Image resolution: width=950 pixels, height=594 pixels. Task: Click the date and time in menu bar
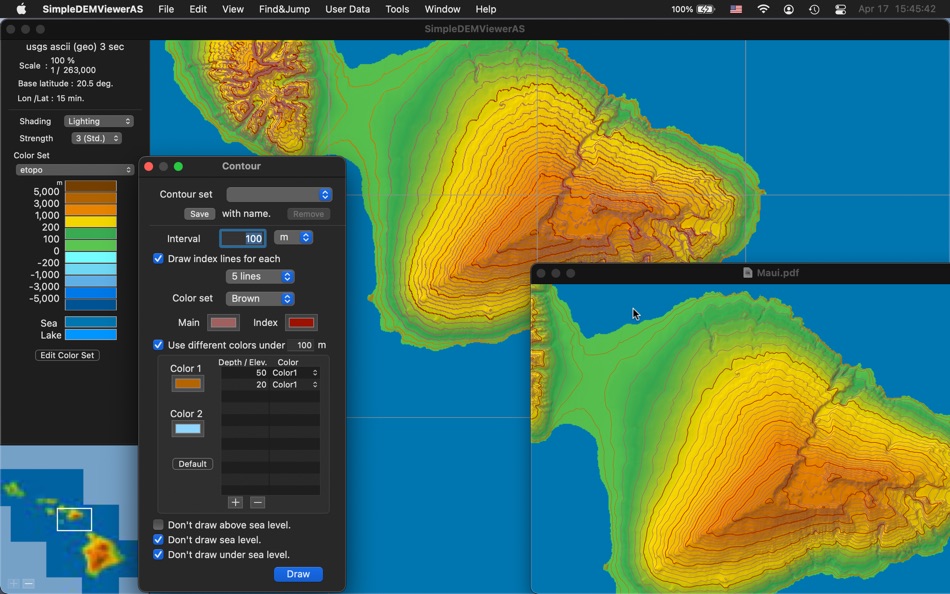click(897, 9)
